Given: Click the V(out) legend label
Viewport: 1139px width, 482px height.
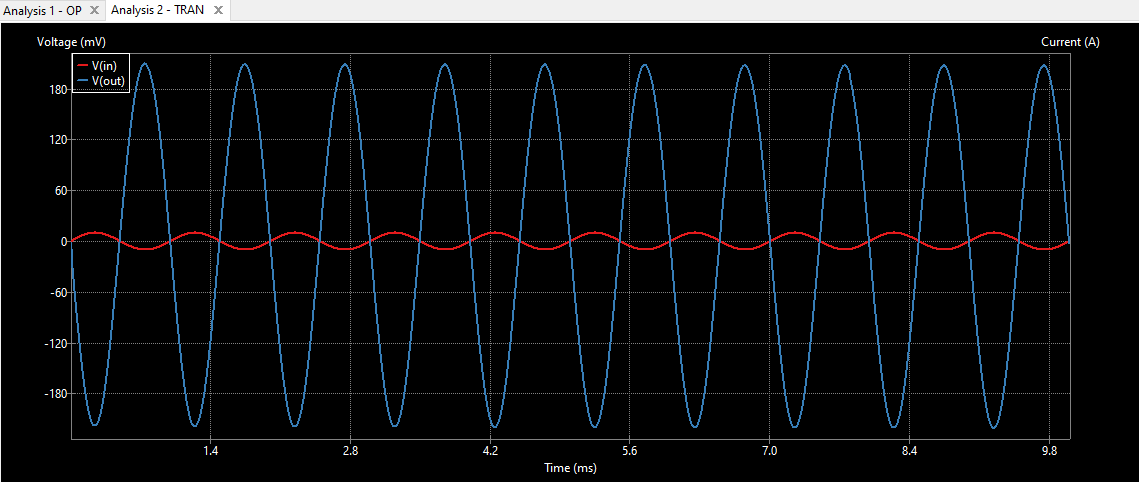Looking at the screenshot, I should tap(110, 81).
